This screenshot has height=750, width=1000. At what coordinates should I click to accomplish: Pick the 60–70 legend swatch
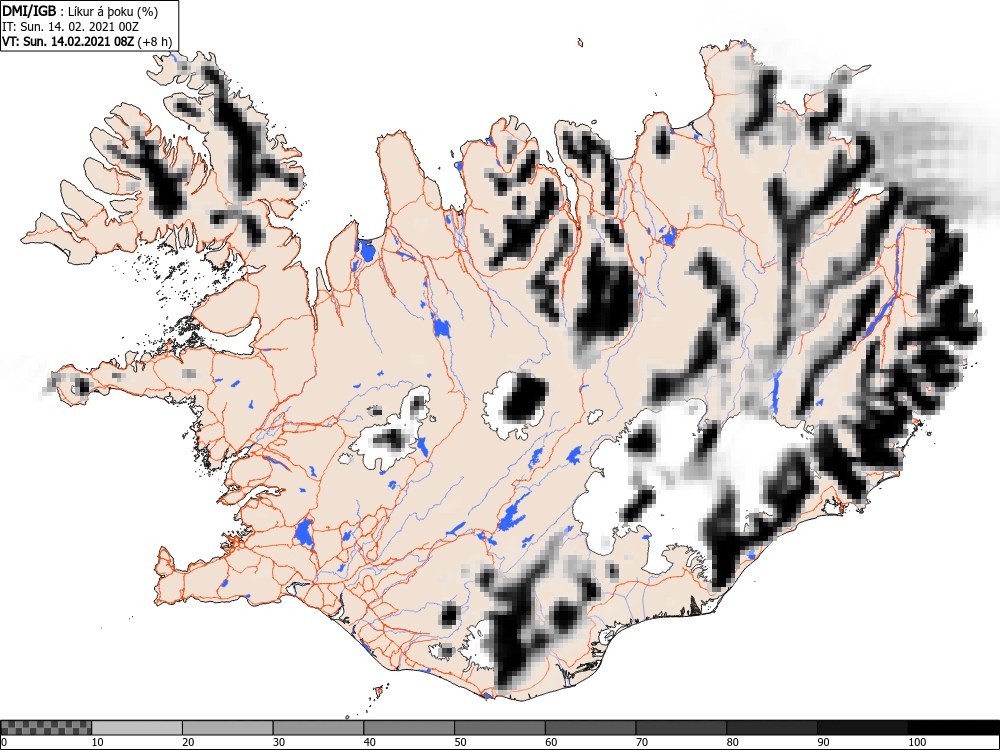pos(591,728)
